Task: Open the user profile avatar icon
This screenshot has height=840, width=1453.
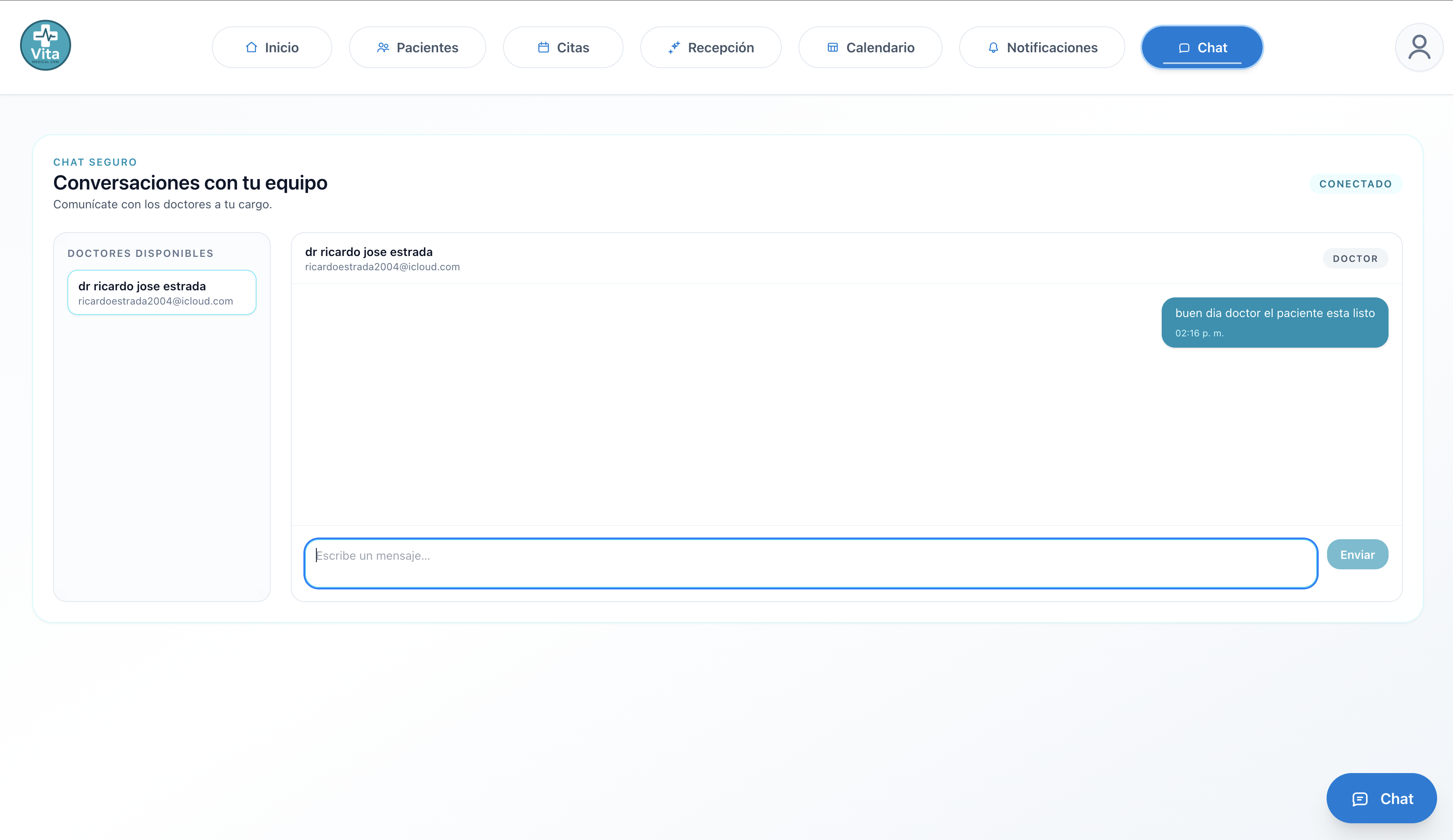Action: tap(1418, 47)
